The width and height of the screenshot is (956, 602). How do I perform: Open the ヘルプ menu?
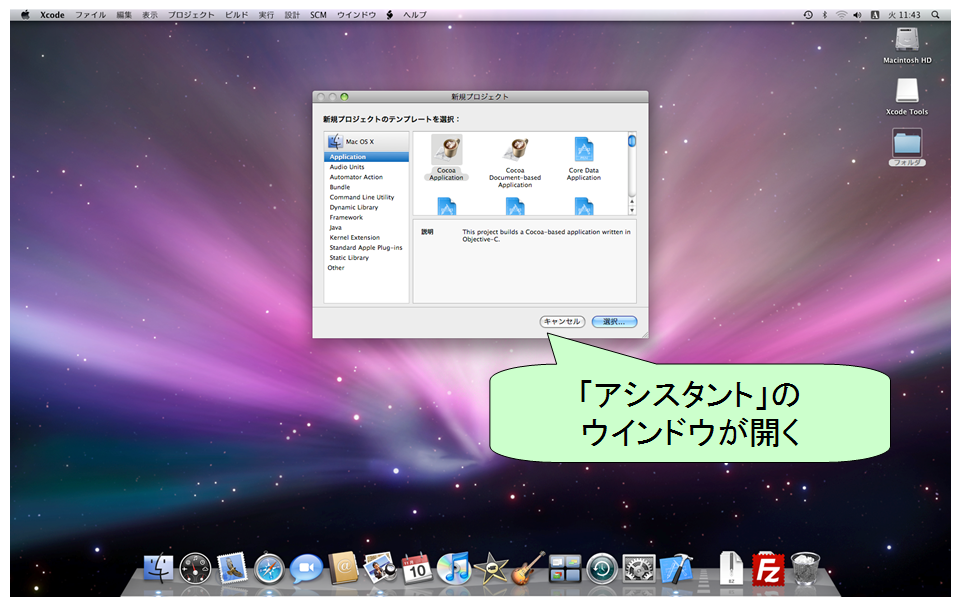415,15
